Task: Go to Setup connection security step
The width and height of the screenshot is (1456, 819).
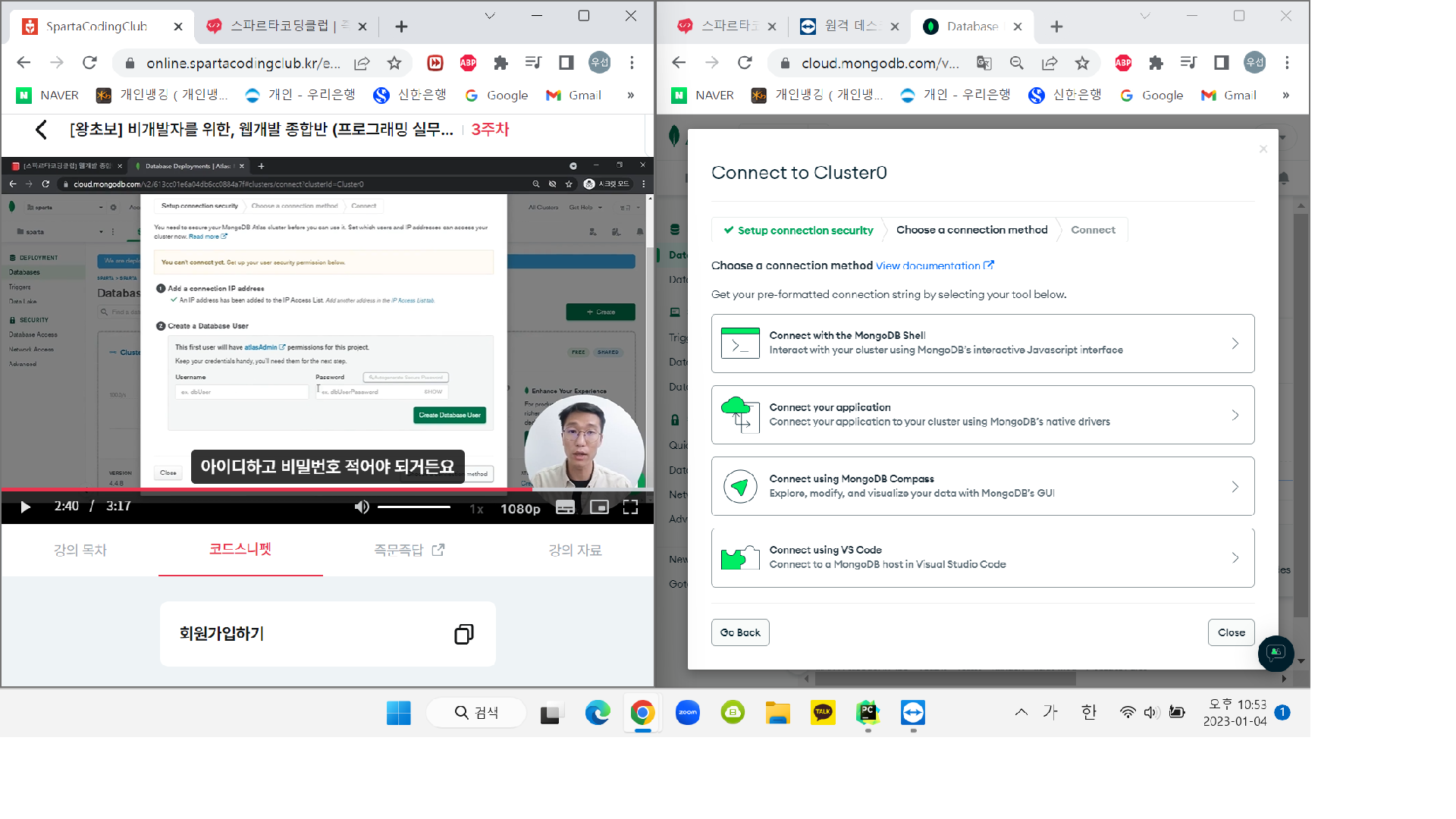Action: point(799,231)
